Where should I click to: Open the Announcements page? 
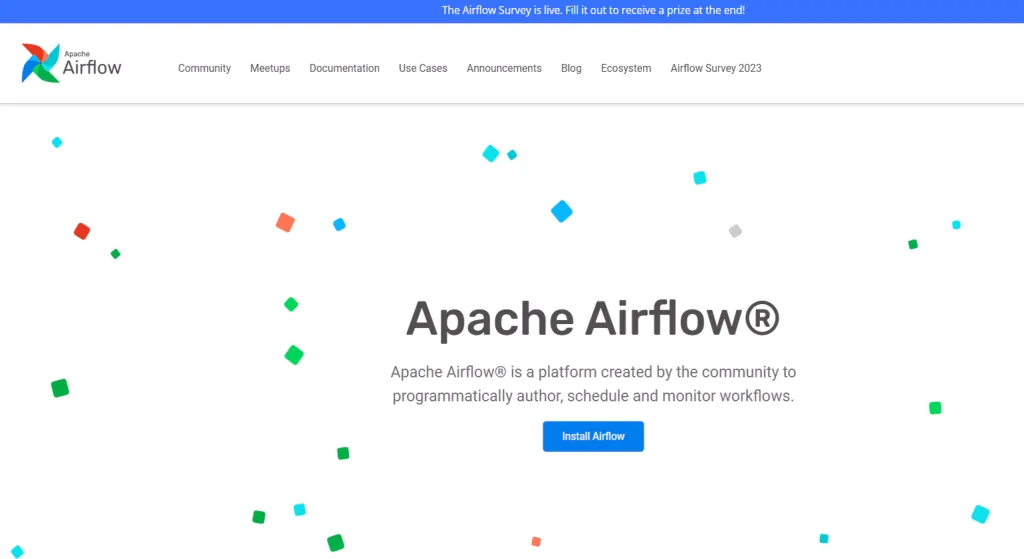(x=504, y=69)
